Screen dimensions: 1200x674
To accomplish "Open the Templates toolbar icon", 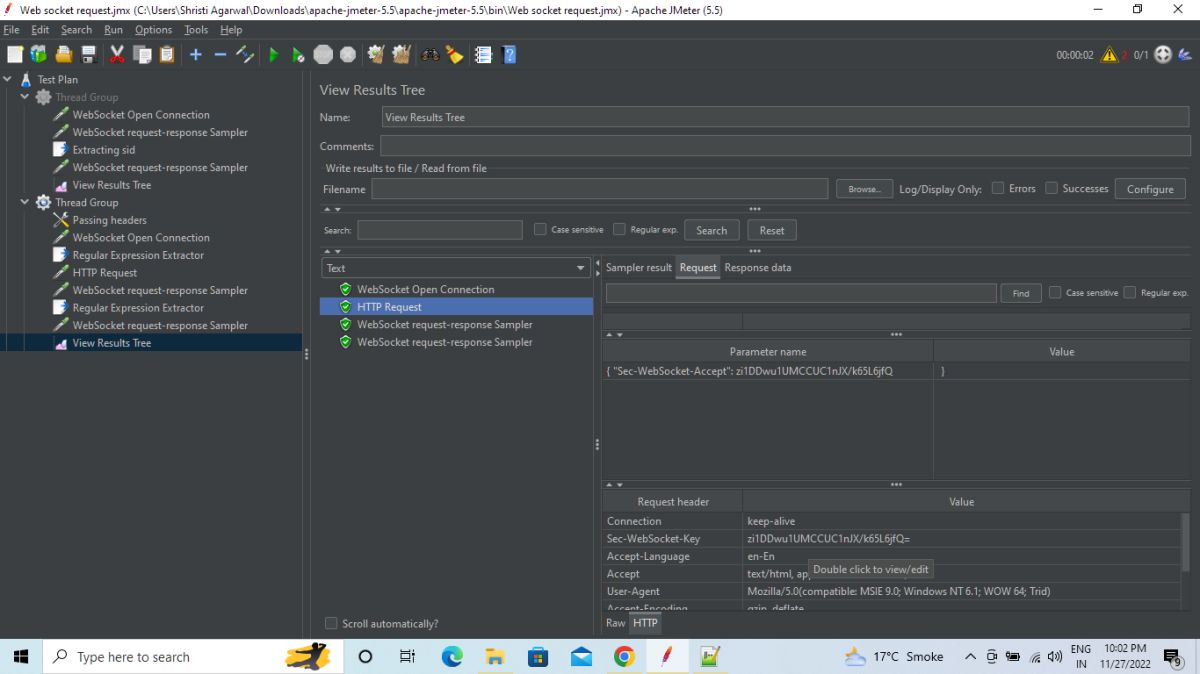I will tap(39, 55).
